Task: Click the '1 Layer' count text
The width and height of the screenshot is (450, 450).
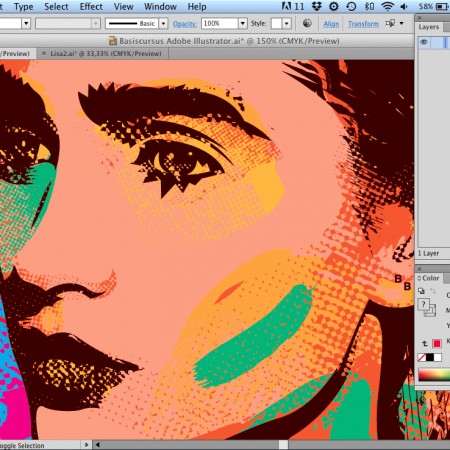Action: click(x=428, y=253)
